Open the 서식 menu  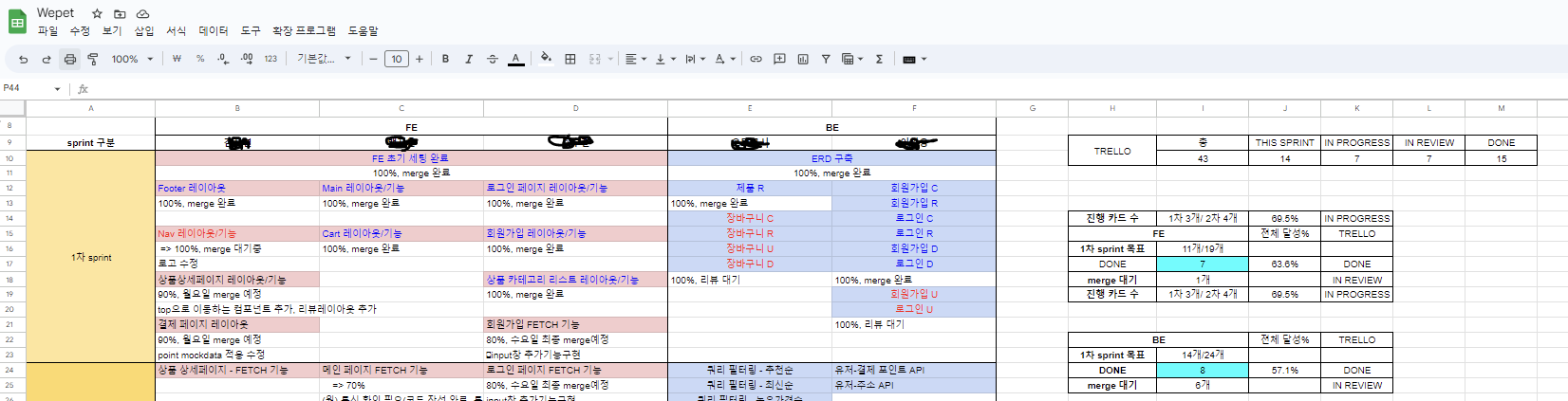point(177,31)
